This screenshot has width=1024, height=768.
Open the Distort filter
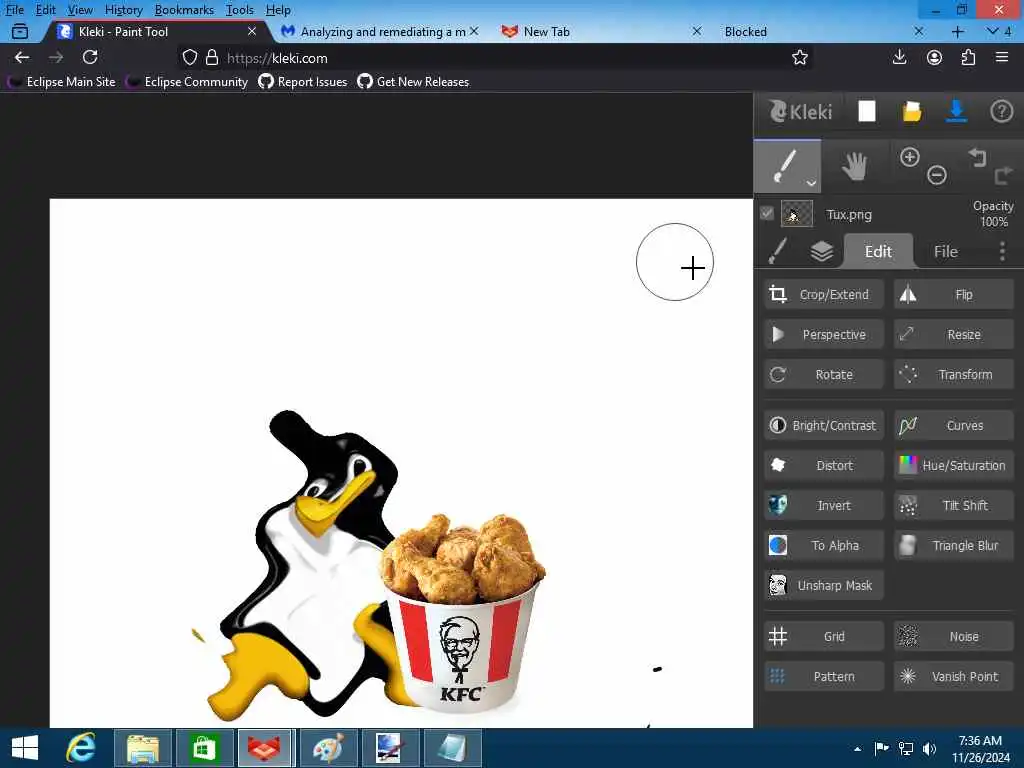[824, 465]
